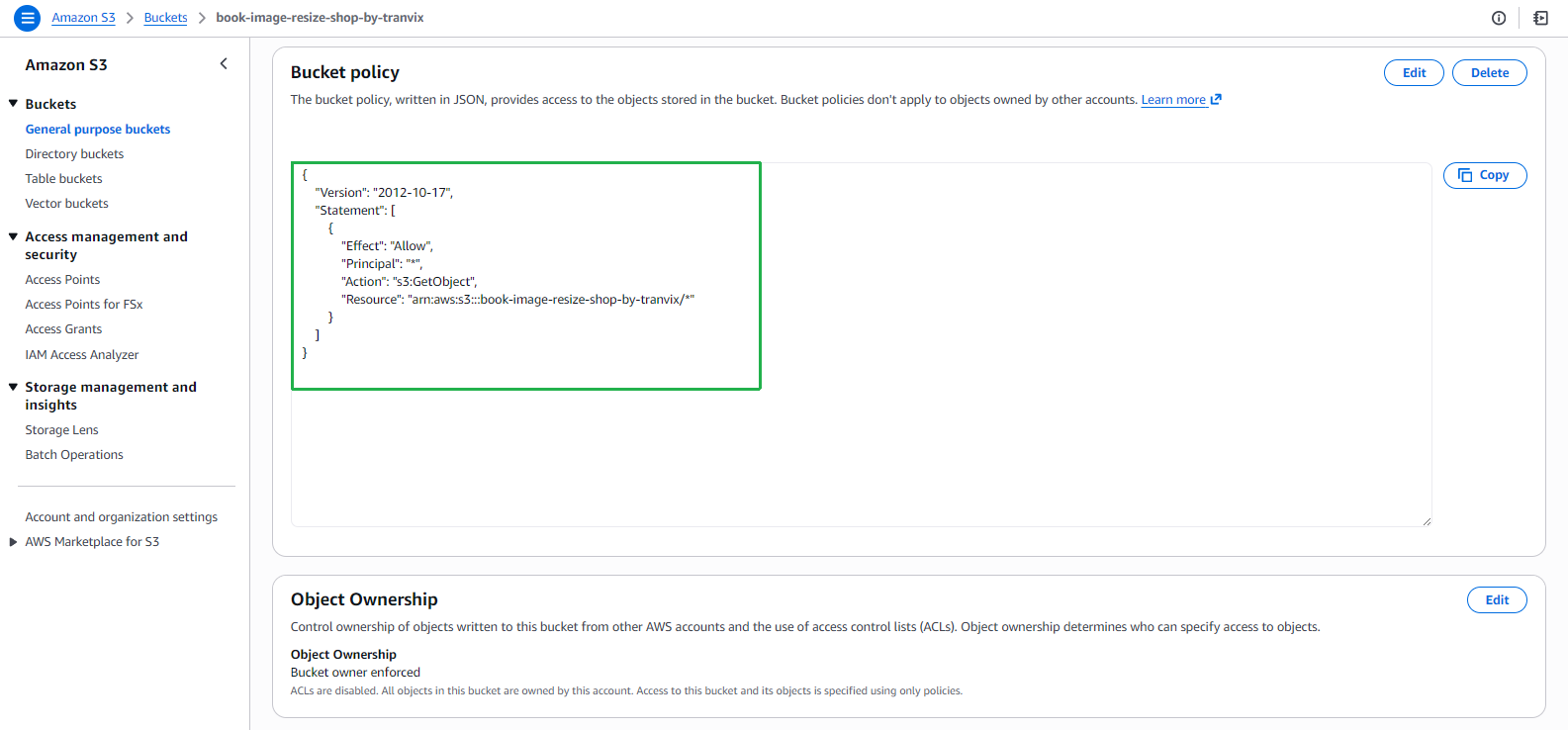Open Amazon S3 breadcrumb link
Image resolution: width=1568 pixels, height=730 pixels.
83,18
